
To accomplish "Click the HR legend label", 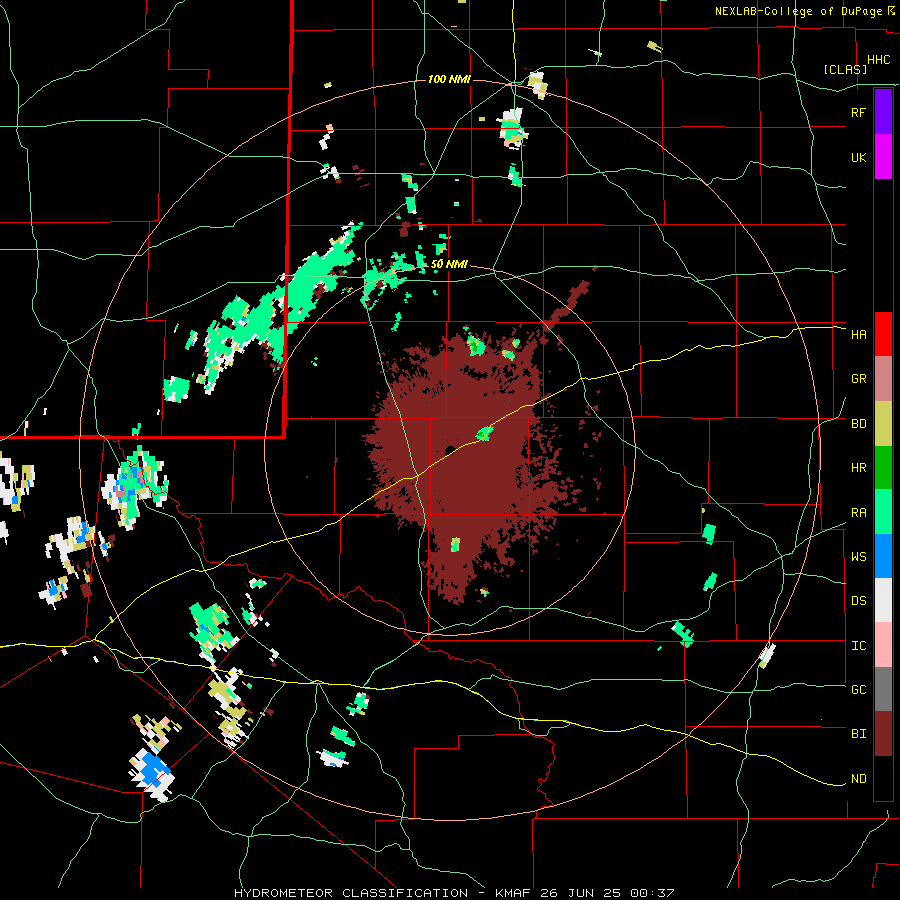I will [x=858, y=468].
